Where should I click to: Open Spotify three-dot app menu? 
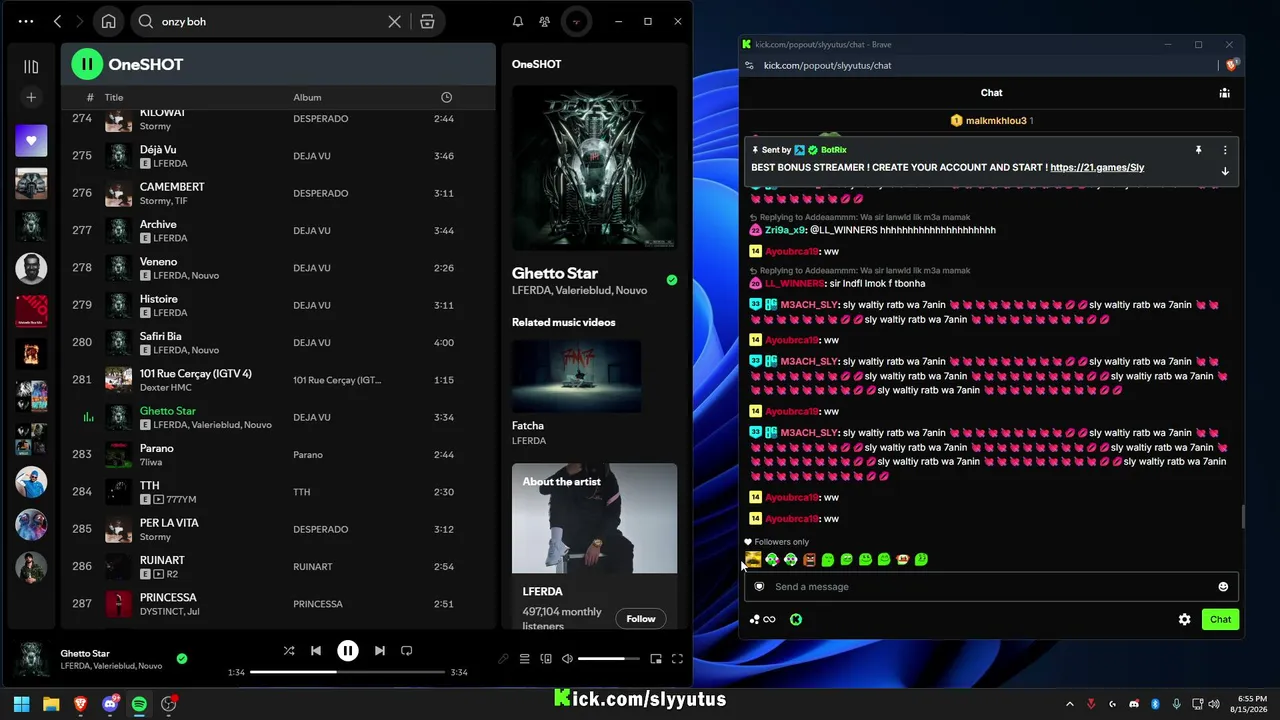(x=25, y=21)
